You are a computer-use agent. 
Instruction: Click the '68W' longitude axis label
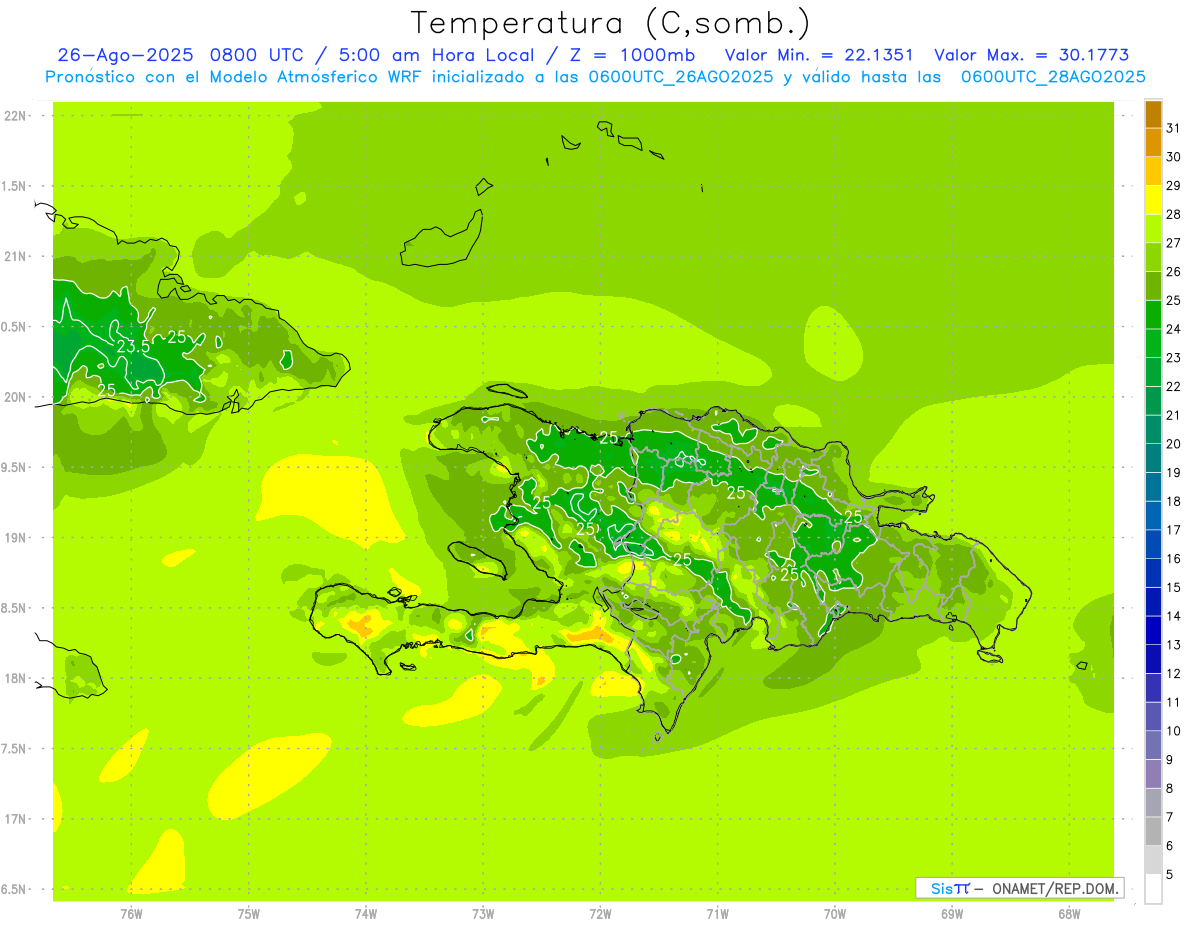tap(1069, 914)
